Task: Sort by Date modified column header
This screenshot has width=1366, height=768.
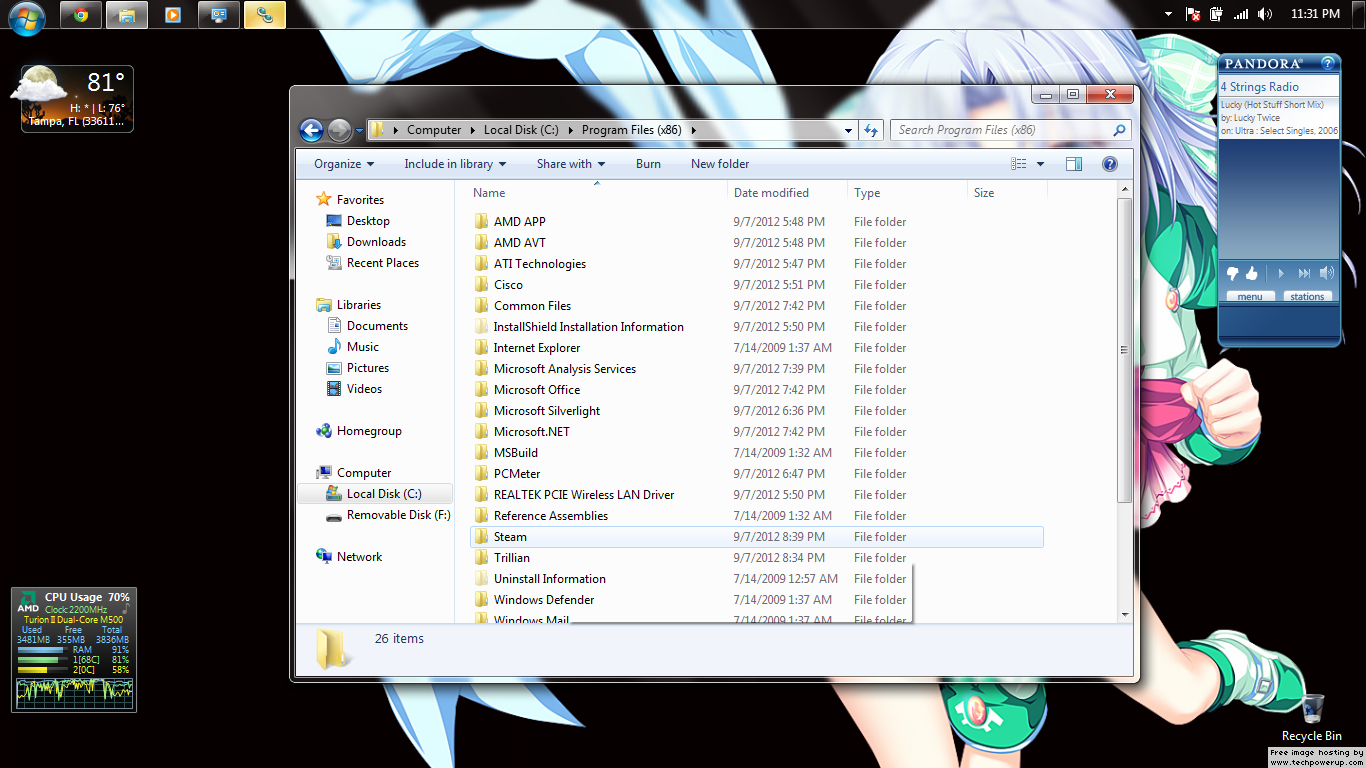Action: click(x=787, y=193)
